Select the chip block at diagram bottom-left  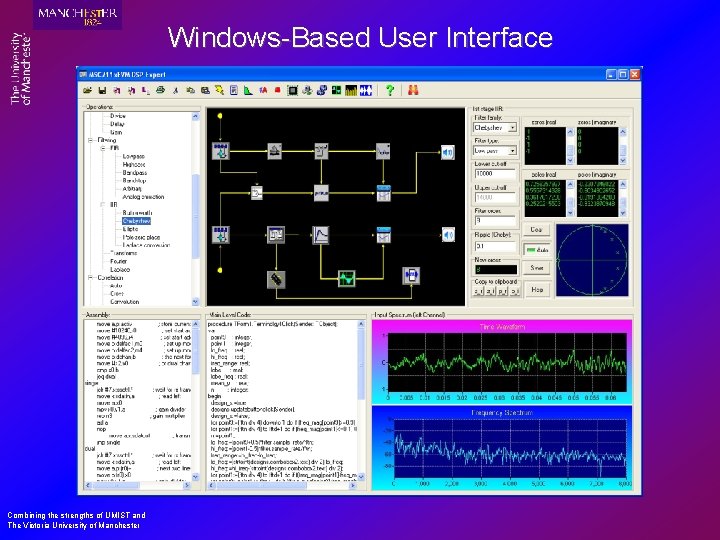tap(276, 279)
